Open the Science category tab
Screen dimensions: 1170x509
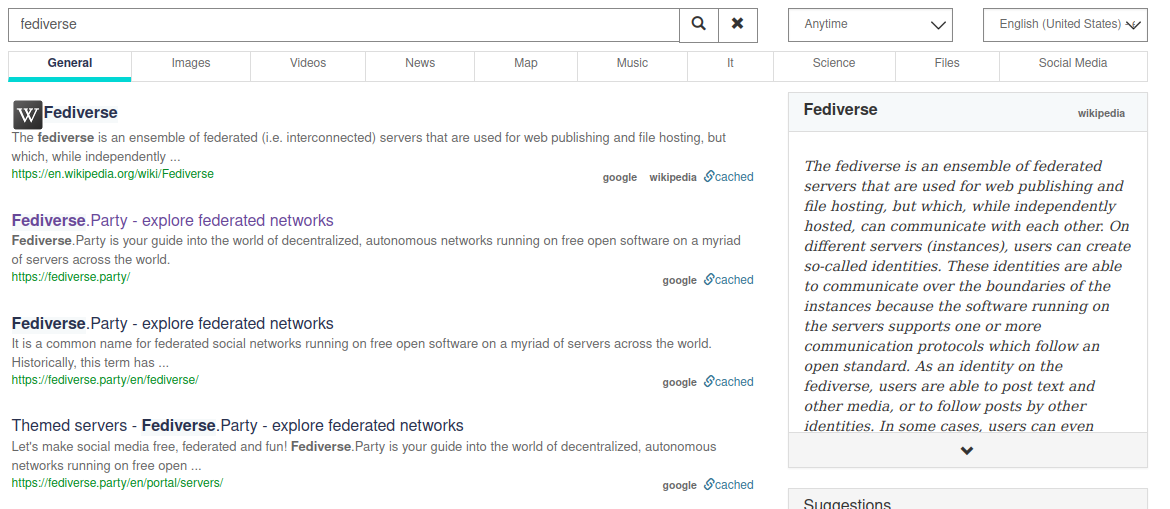[833, 63]
